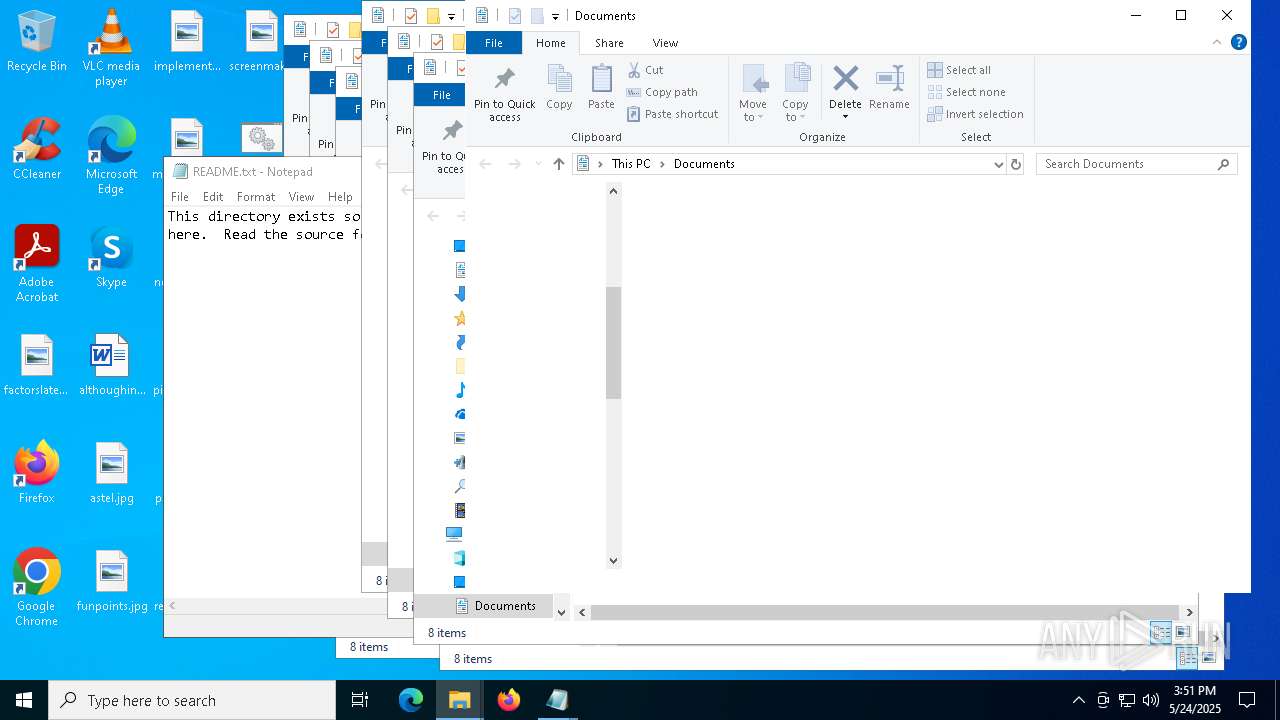The height and width of the screenshot is (720, 1280).
Task: Select VLC media player desktop icon
Action: 111,47
